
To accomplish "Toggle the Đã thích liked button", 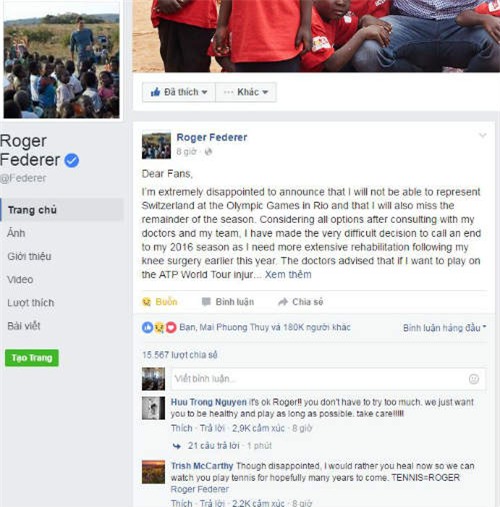I will [x=179, y=92].
